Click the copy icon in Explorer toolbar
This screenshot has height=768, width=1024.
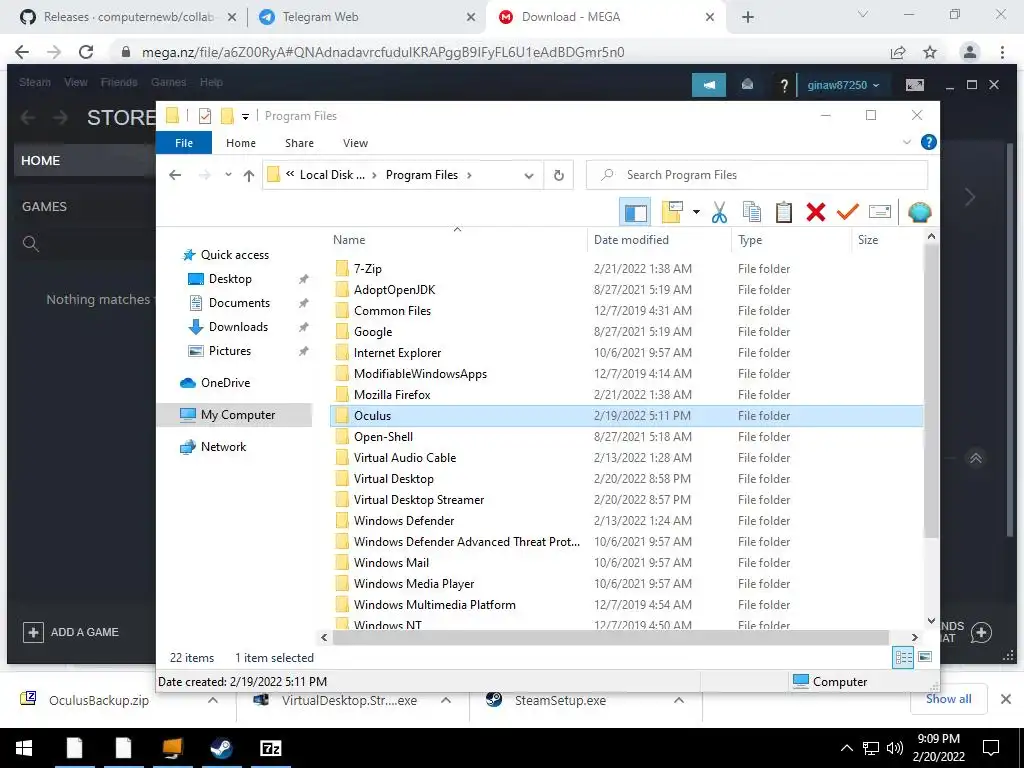click(x=752, y=212)
